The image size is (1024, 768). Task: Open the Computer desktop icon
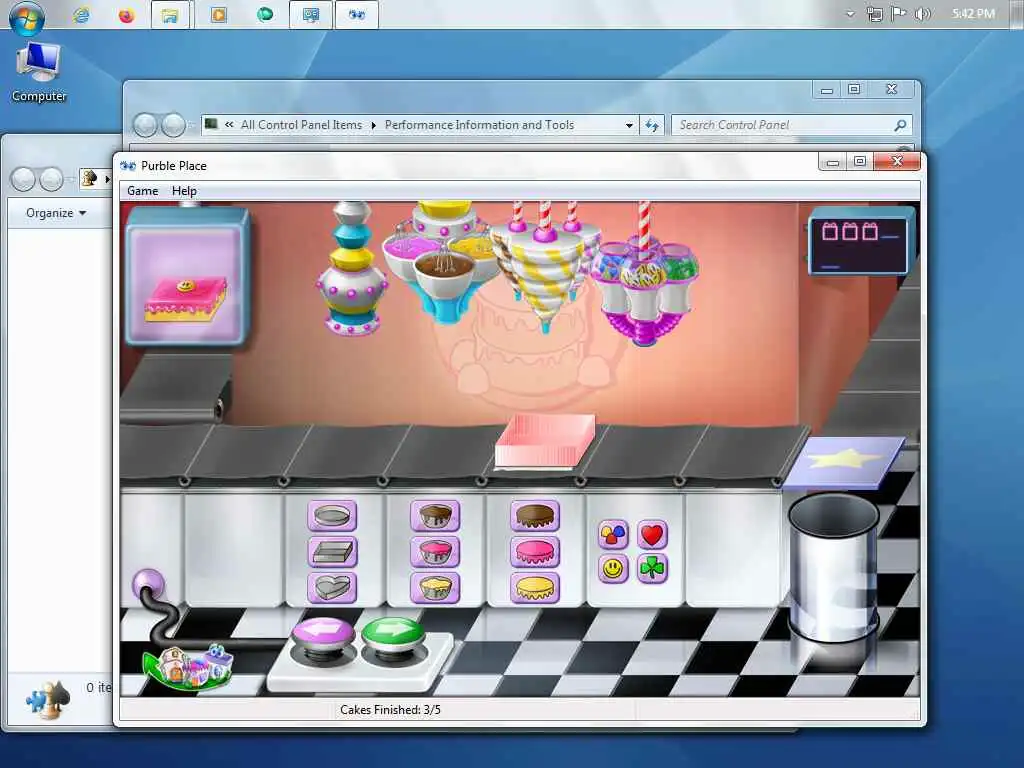tap(39, 72)
